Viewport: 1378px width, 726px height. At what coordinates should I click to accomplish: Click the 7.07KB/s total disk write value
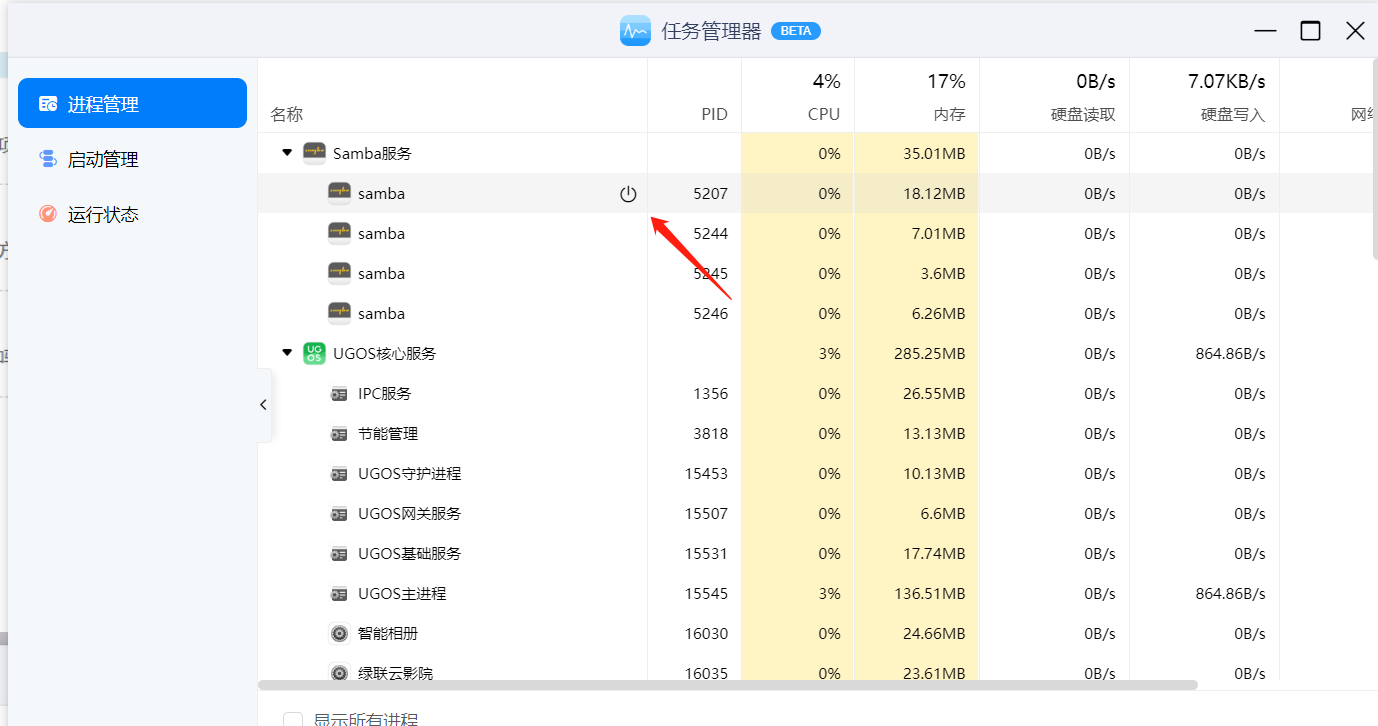(1227, 81)
